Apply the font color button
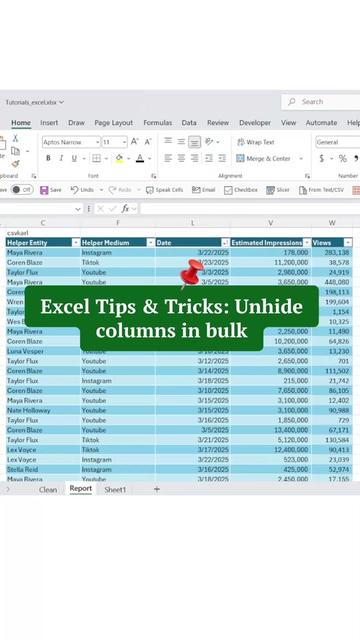Screen dimensions: 360x640 140,158
